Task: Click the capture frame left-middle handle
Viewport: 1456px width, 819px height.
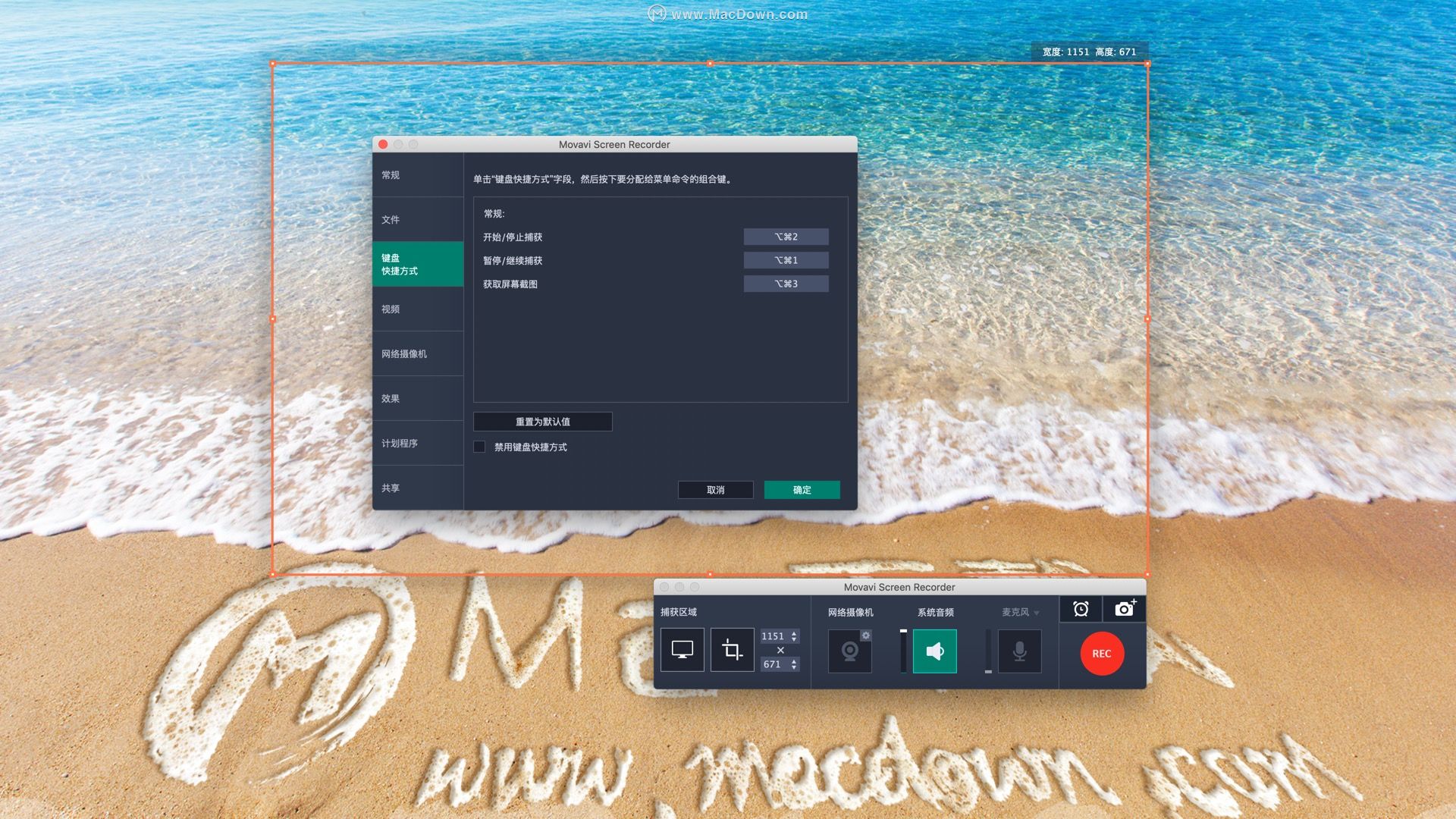Action: tap(273, 319)
